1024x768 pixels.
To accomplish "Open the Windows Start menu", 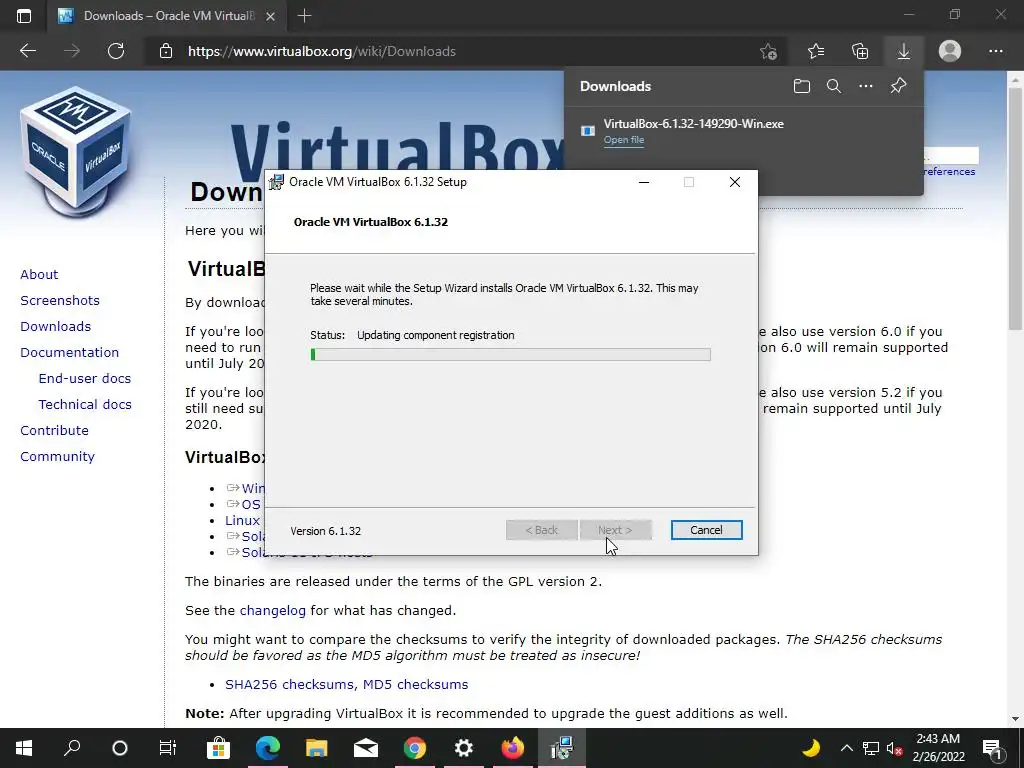I will pos(24,748).
